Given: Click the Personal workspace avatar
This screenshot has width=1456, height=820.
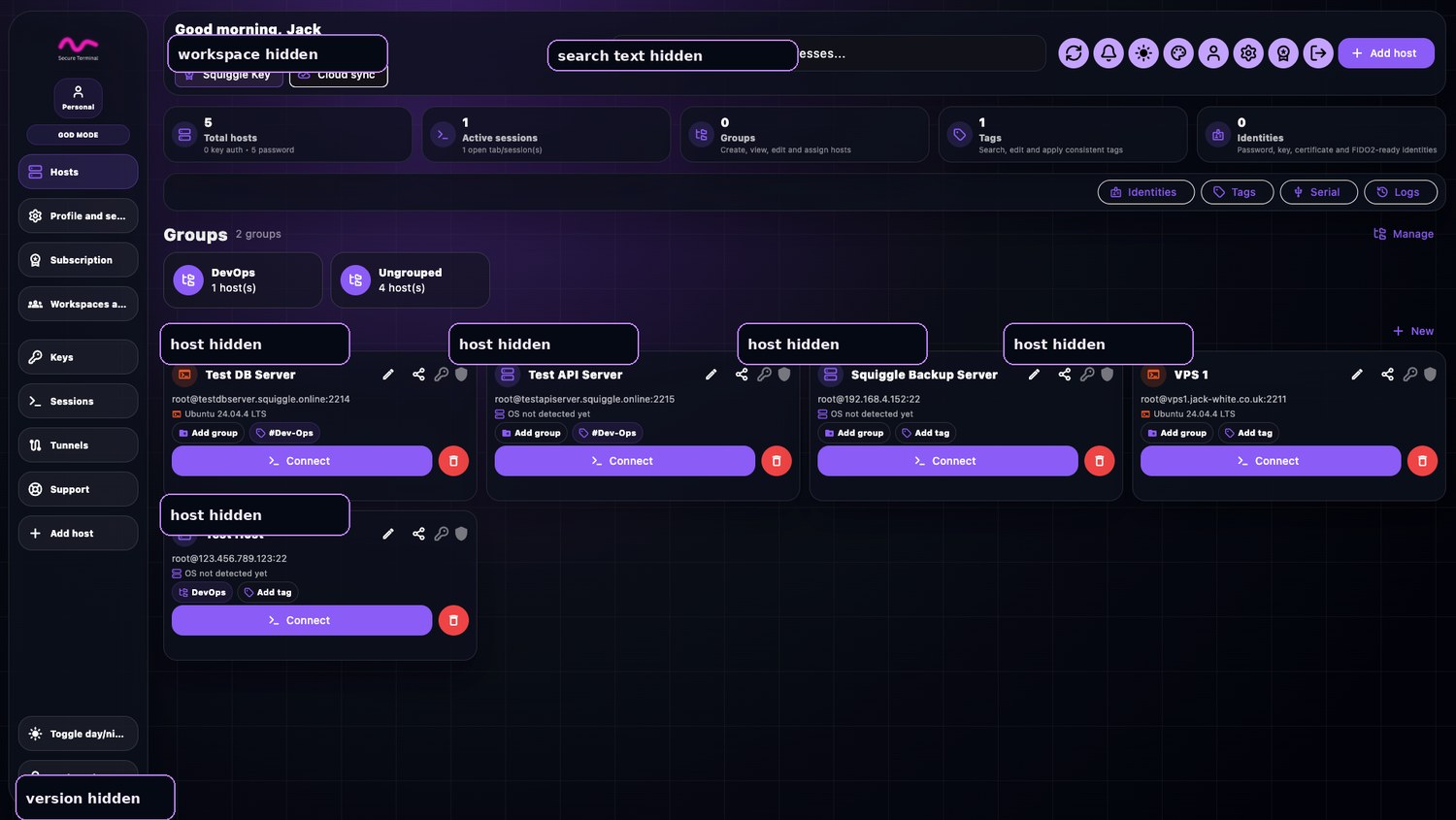Looking at the screenshot, I should [78, 97].
